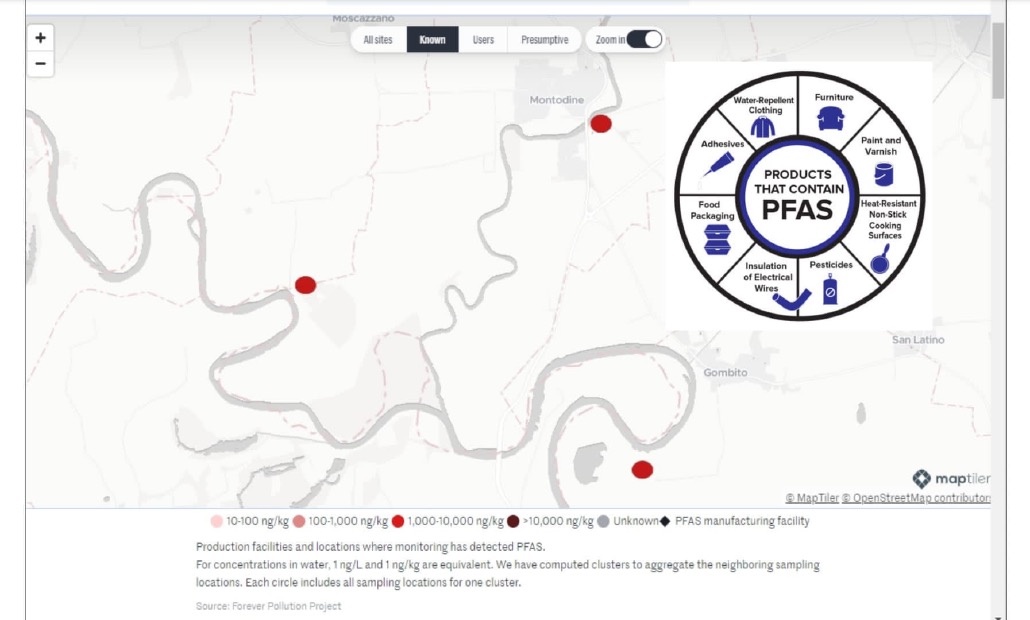Click the zoom out minus button
Screen dimensions: 1030x620
coord(40,63)
